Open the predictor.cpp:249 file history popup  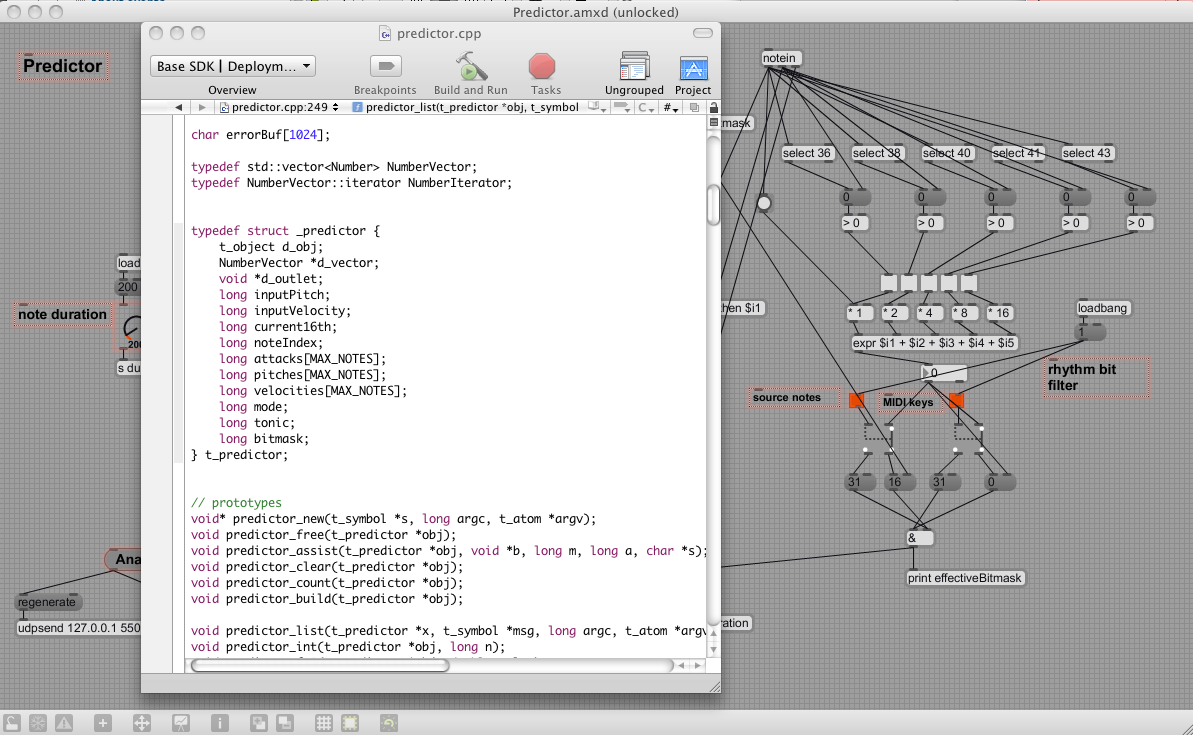[x=278, y=107]
